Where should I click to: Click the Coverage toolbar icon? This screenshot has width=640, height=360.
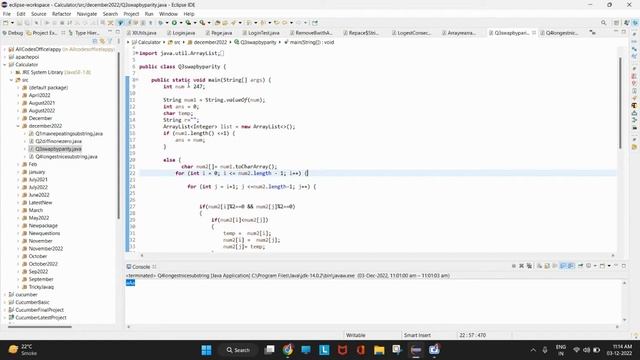[x=188, y=23]
